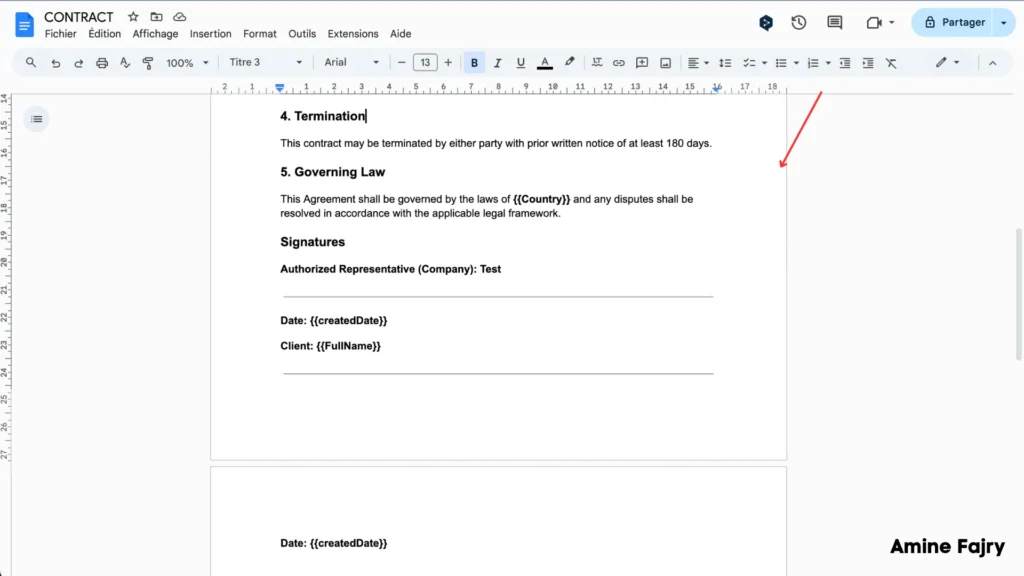Click the font size field showing 13
This screenshot has width=1024, height=576.
tap(425, 63)
